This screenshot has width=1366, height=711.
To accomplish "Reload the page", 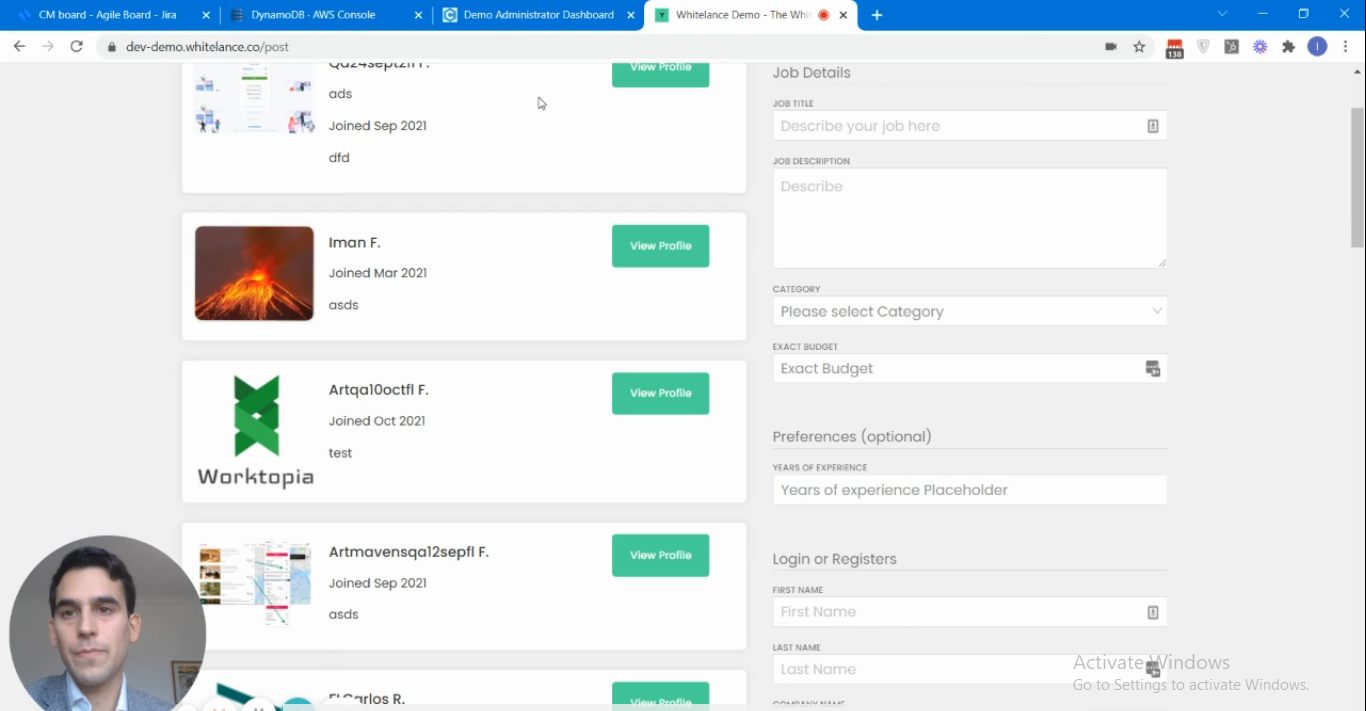I will (76, 46).
